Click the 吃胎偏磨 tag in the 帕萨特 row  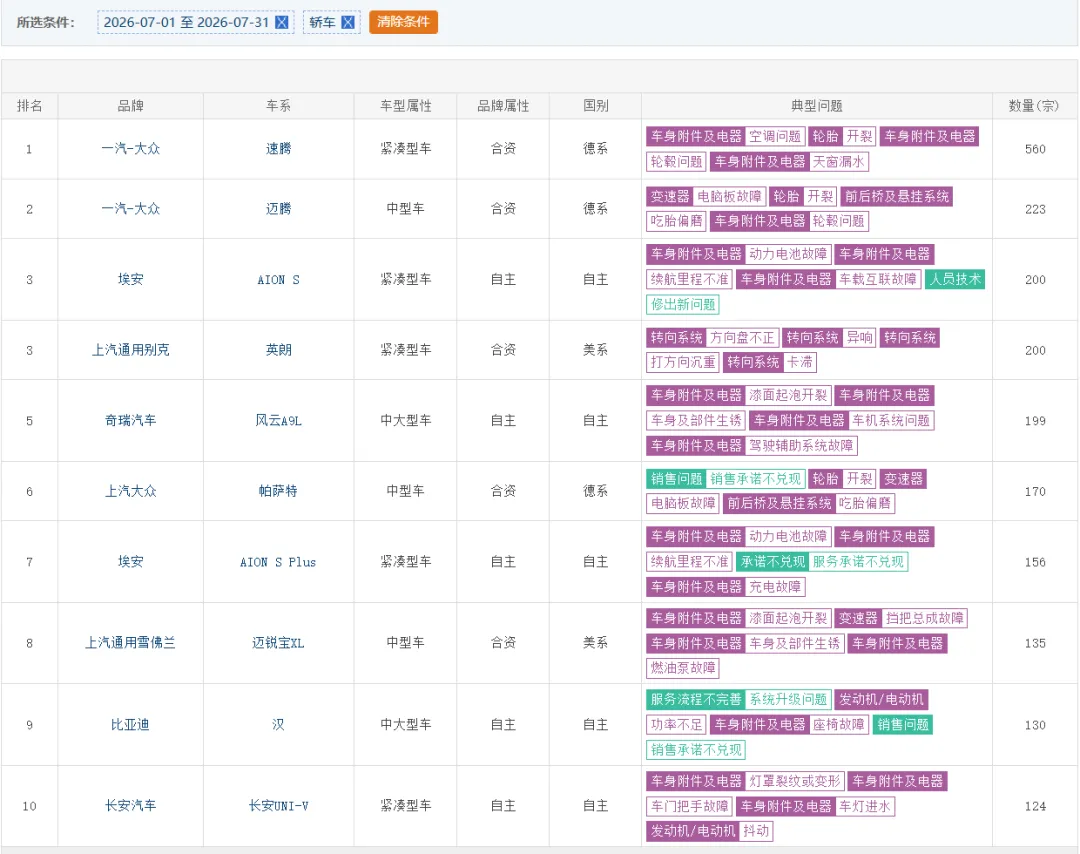click(x=864, y=503)
